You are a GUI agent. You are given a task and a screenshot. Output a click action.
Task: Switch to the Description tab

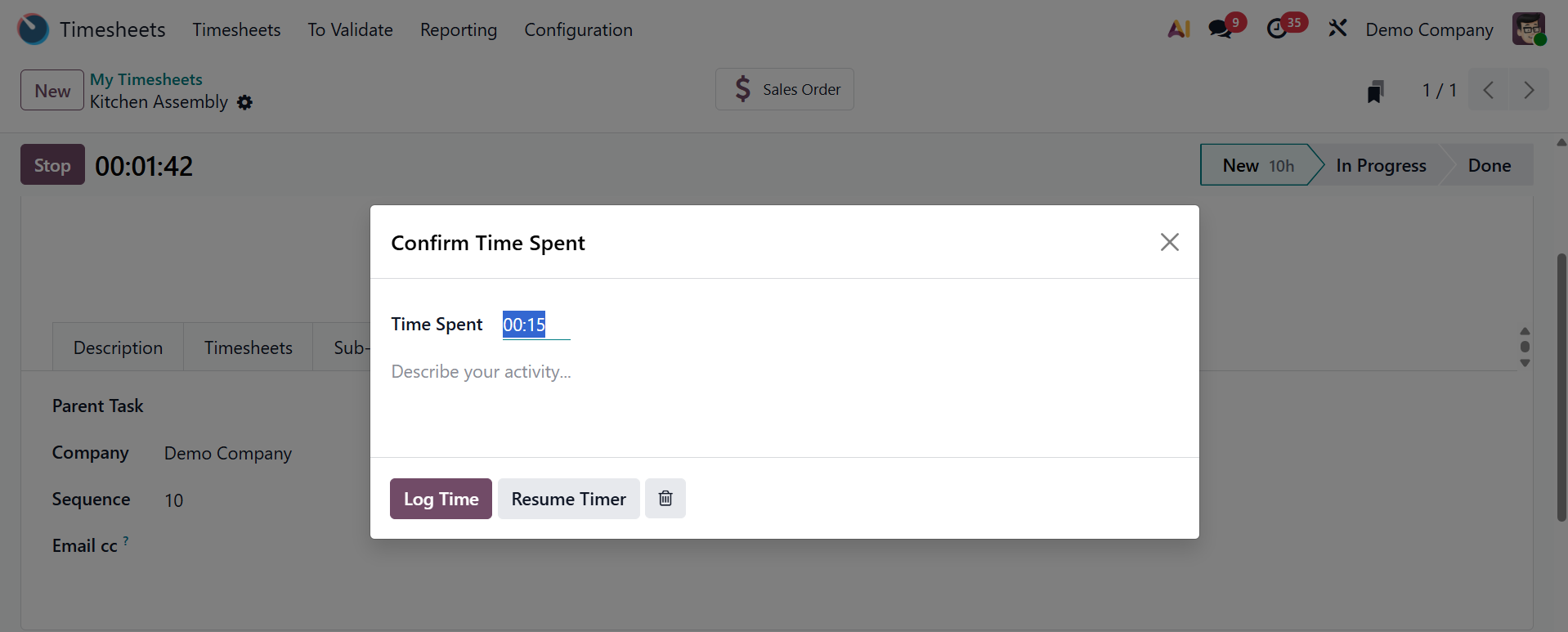coord(118,348)
